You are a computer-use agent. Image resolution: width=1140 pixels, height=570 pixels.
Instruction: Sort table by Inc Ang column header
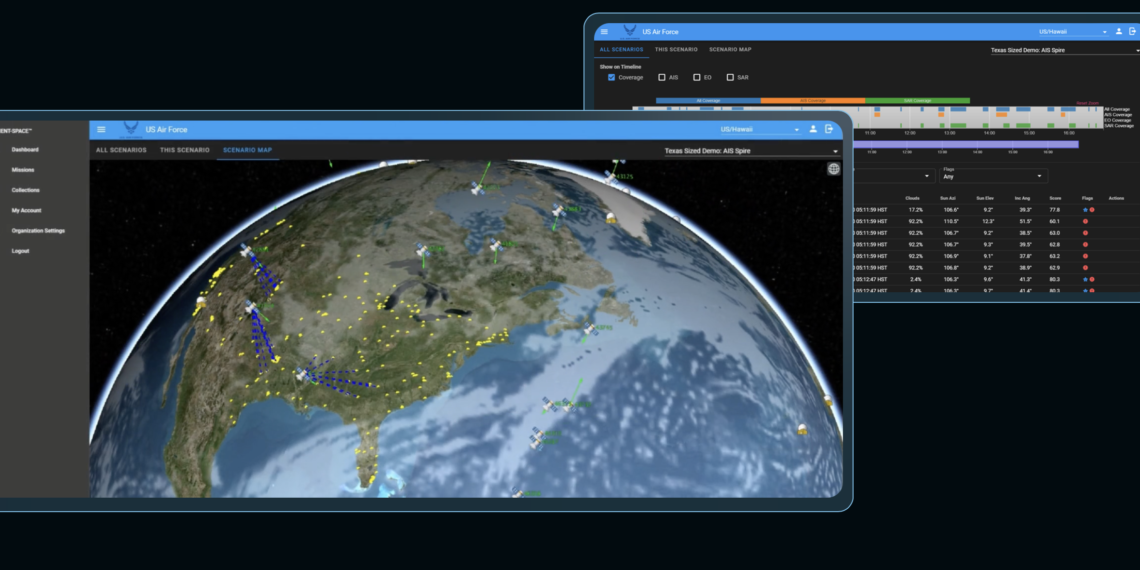(1023, 198)
